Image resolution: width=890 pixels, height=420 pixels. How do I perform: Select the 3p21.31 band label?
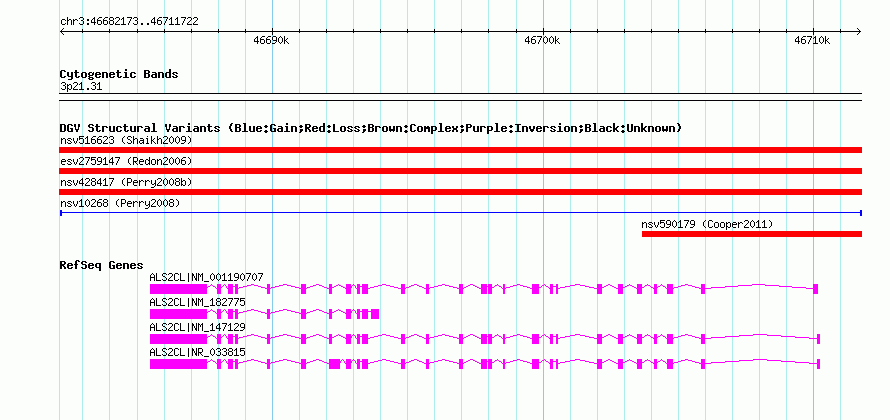[x=81, y=87]
